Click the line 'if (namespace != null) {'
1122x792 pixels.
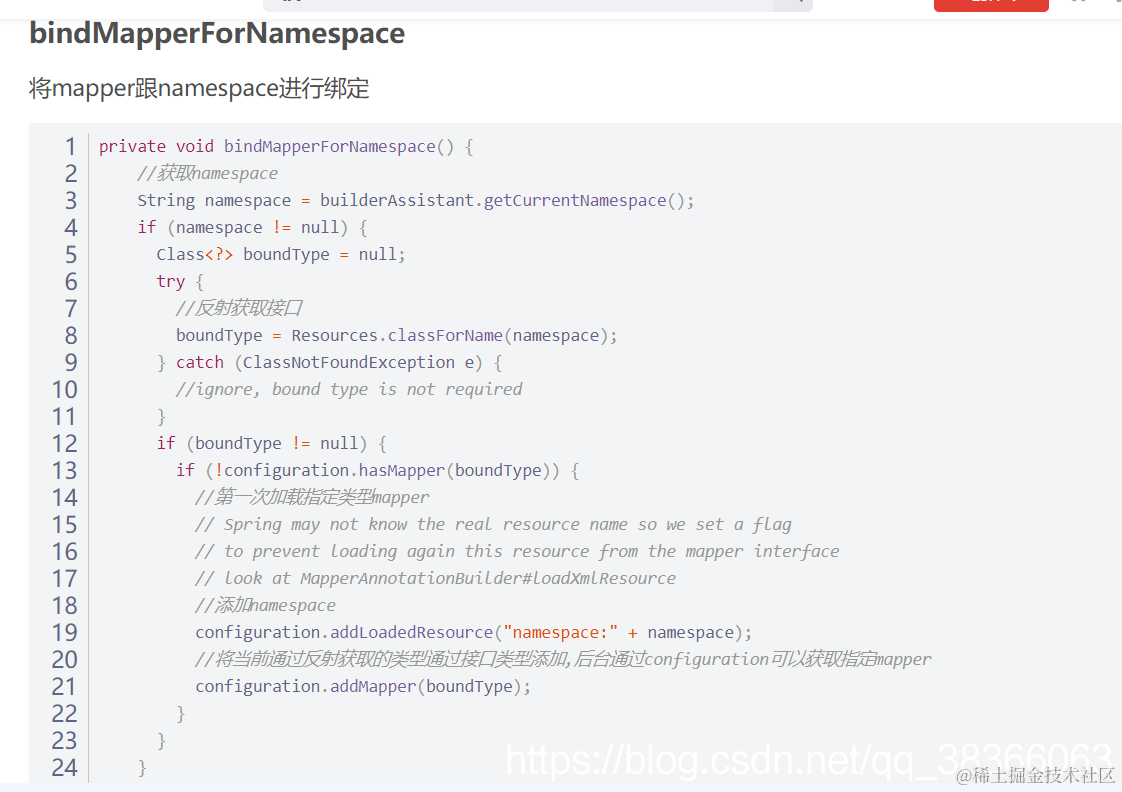(x=253, y=228)
